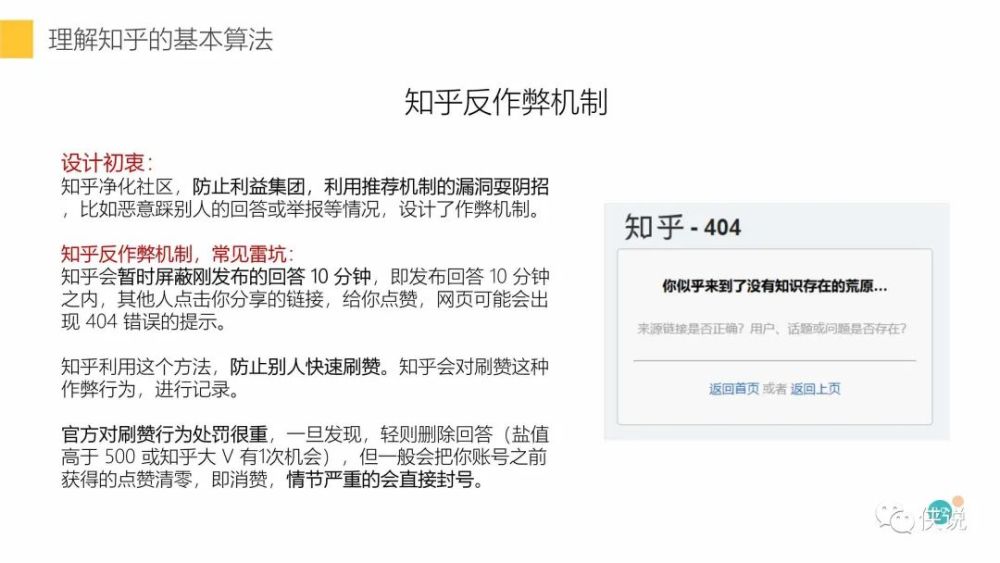Click the bold phrase 官方对刷赞行为处罚很重
The height and width of the screenshot is (563, 1000).
tap(165, 434)
